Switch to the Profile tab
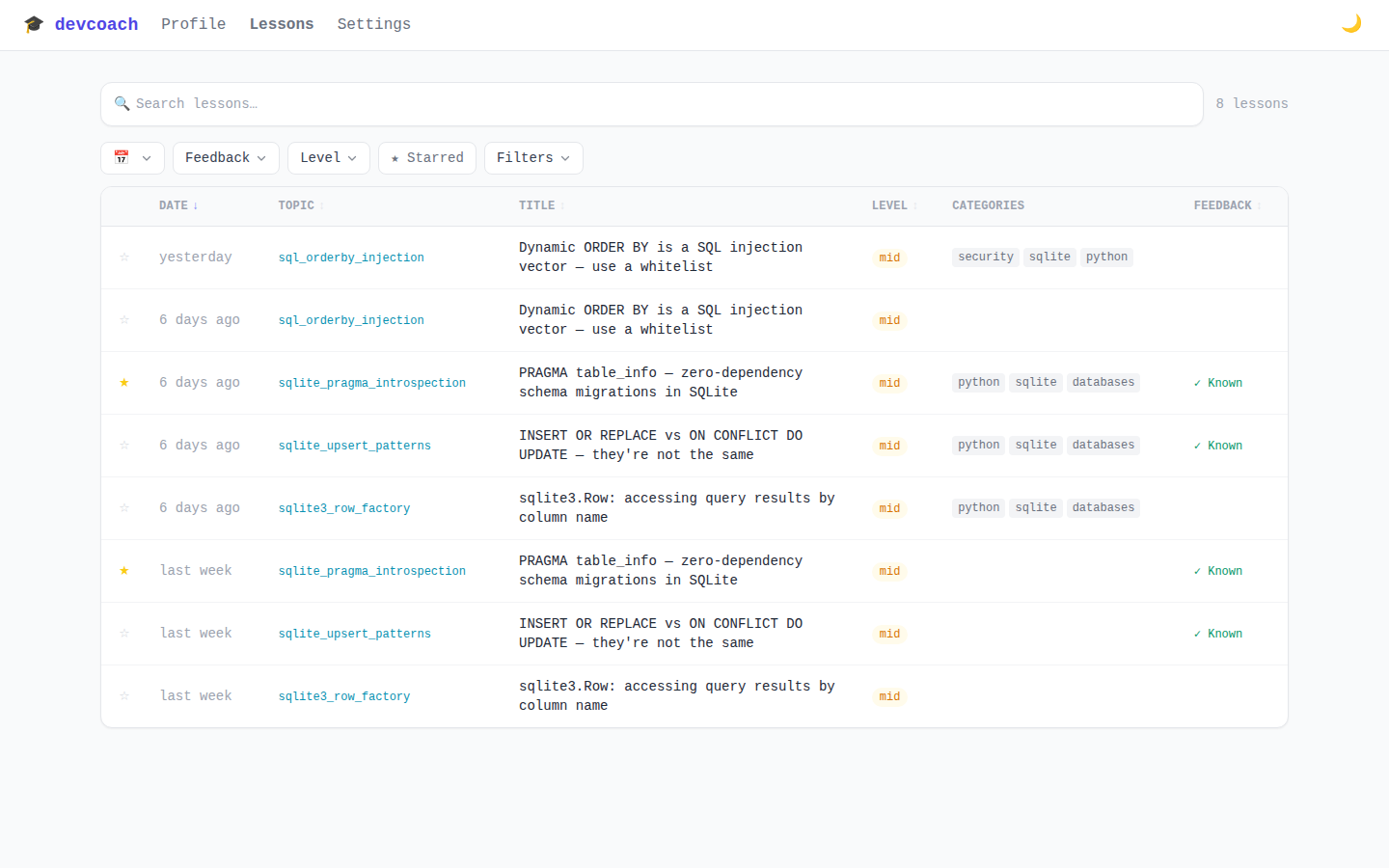Viewport: 1389px width, 868px height. (193, 23)
